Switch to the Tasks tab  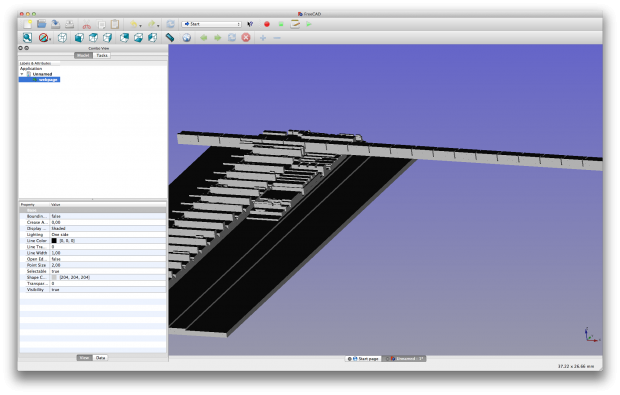point(102,55)
